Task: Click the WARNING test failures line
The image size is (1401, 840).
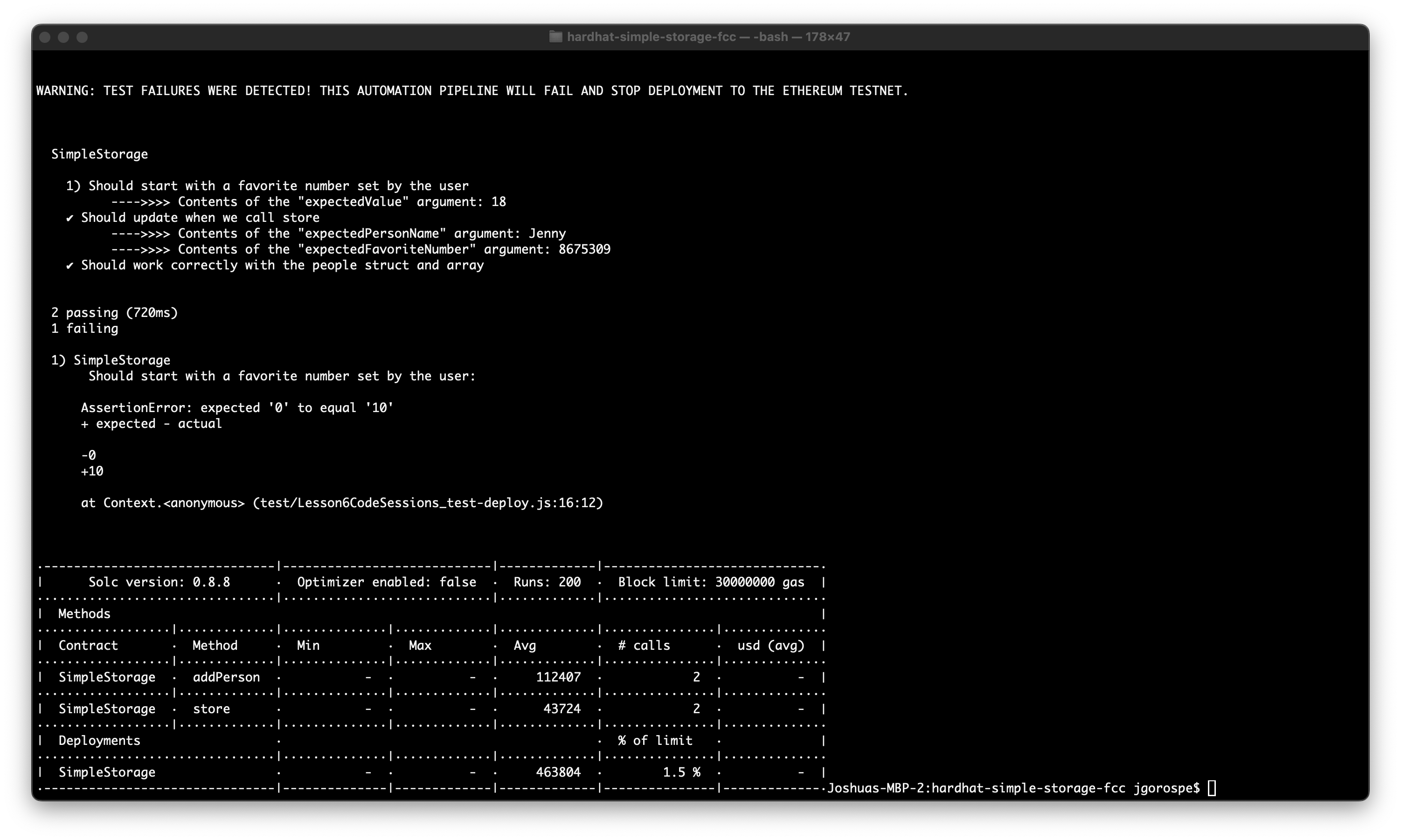Action: [x=472, y=90]
